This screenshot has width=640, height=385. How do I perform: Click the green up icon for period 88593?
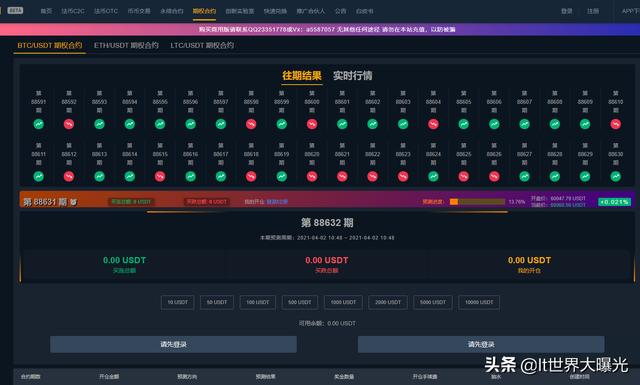point(100,124)
